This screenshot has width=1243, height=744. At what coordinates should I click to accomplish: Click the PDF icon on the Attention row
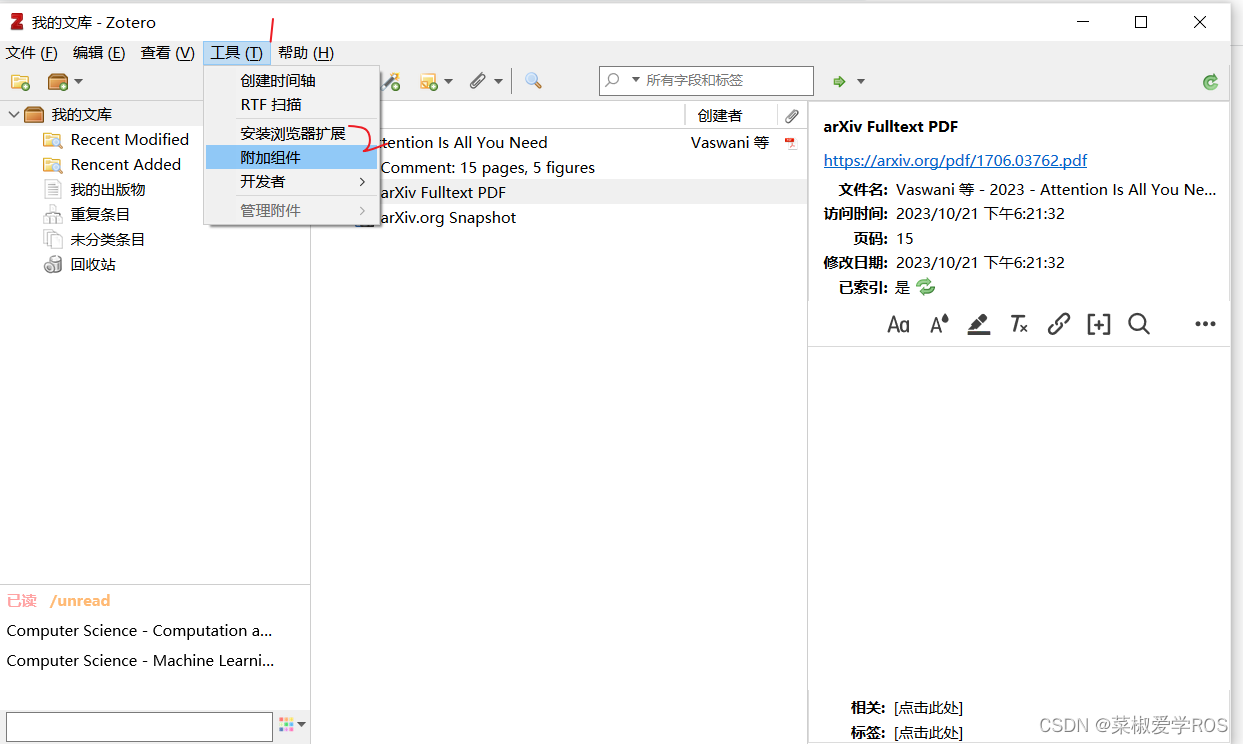[x=791, y=143]
